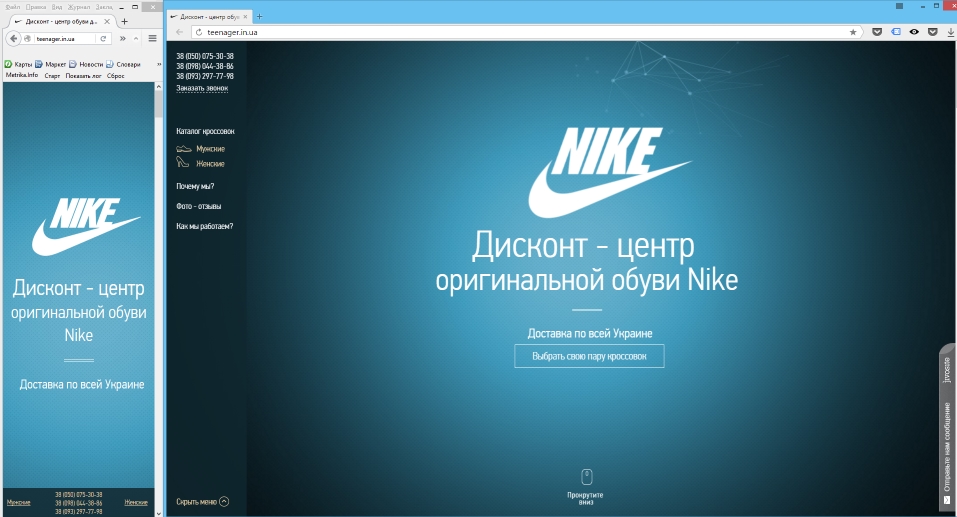Click Женские link at bottom of left window

pos(136,502)
